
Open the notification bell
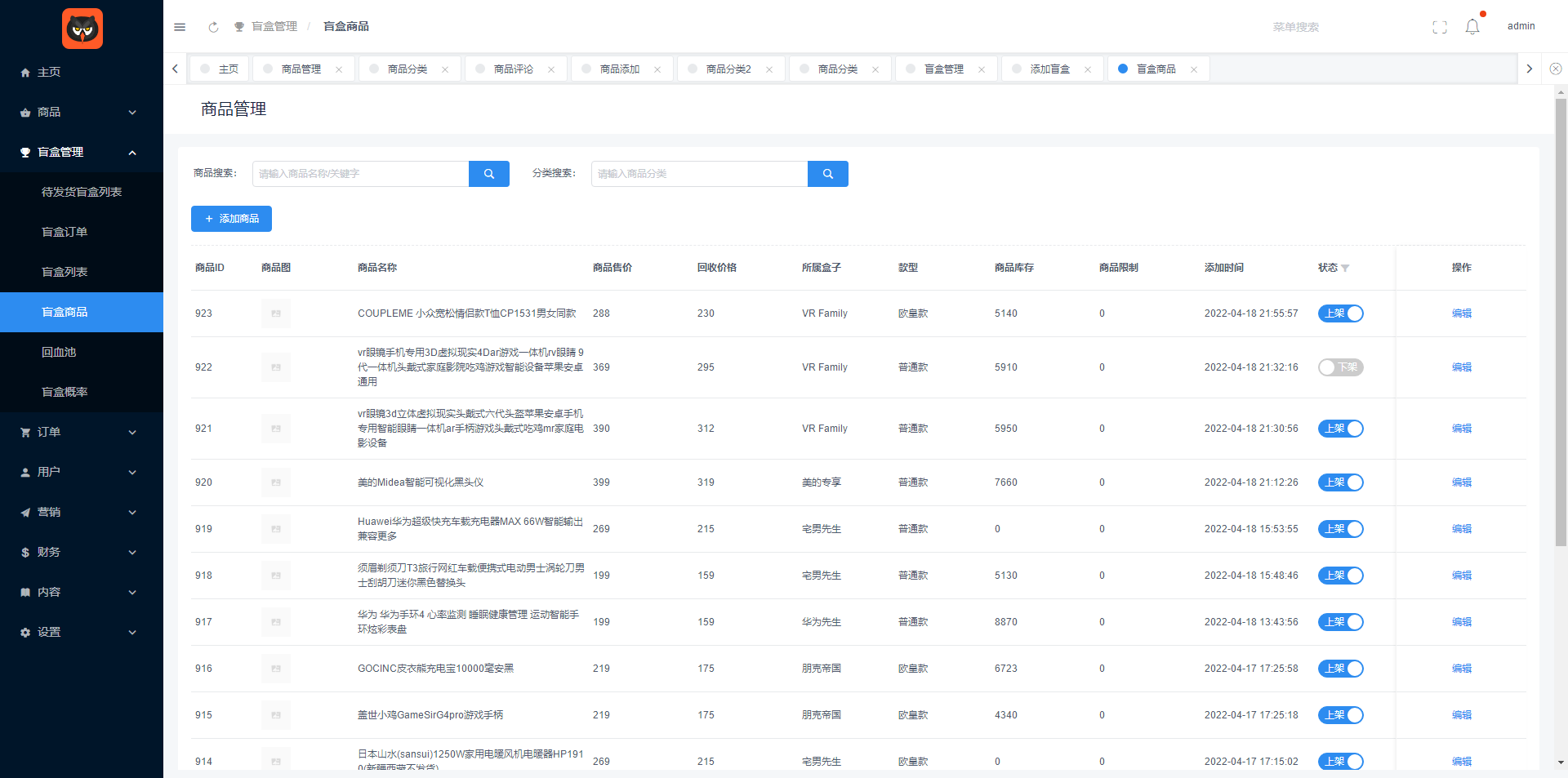pos(1472,27)
